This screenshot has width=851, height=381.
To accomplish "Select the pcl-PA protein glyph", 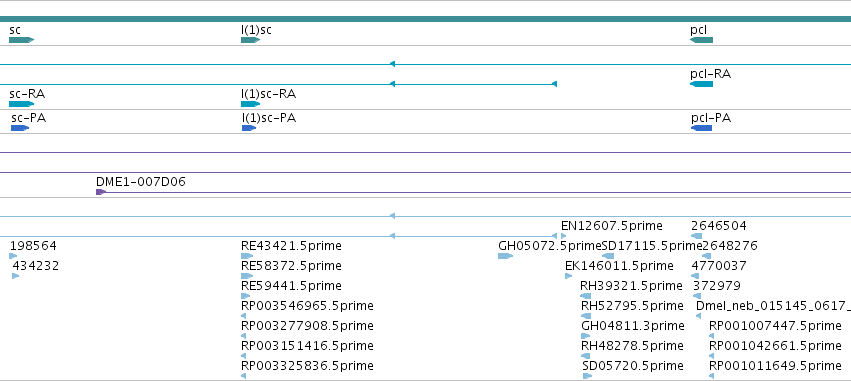I will [x=701, y=128].
